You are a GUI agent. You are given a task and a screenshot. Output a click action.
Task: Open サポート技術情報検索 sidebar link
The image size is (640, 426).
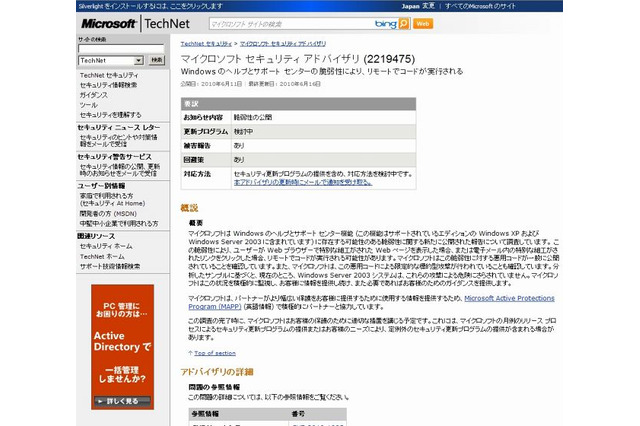(x=110, y=266)
